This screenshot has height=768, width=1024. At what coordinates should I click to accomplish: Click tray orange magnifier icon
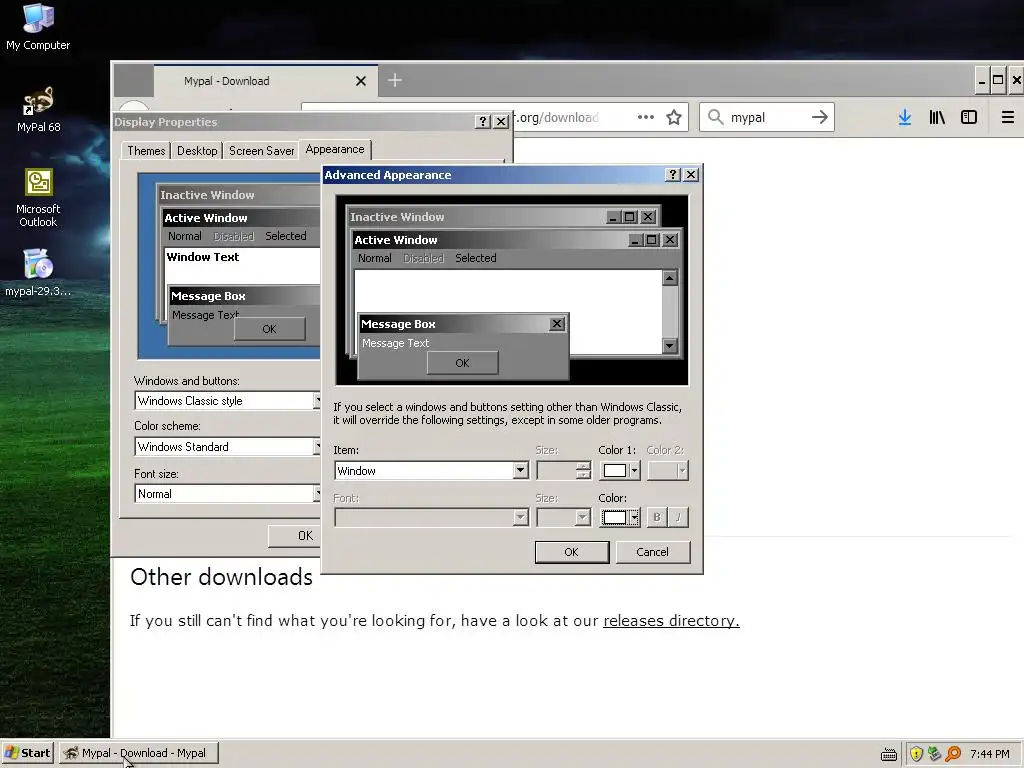click(953, 754)
